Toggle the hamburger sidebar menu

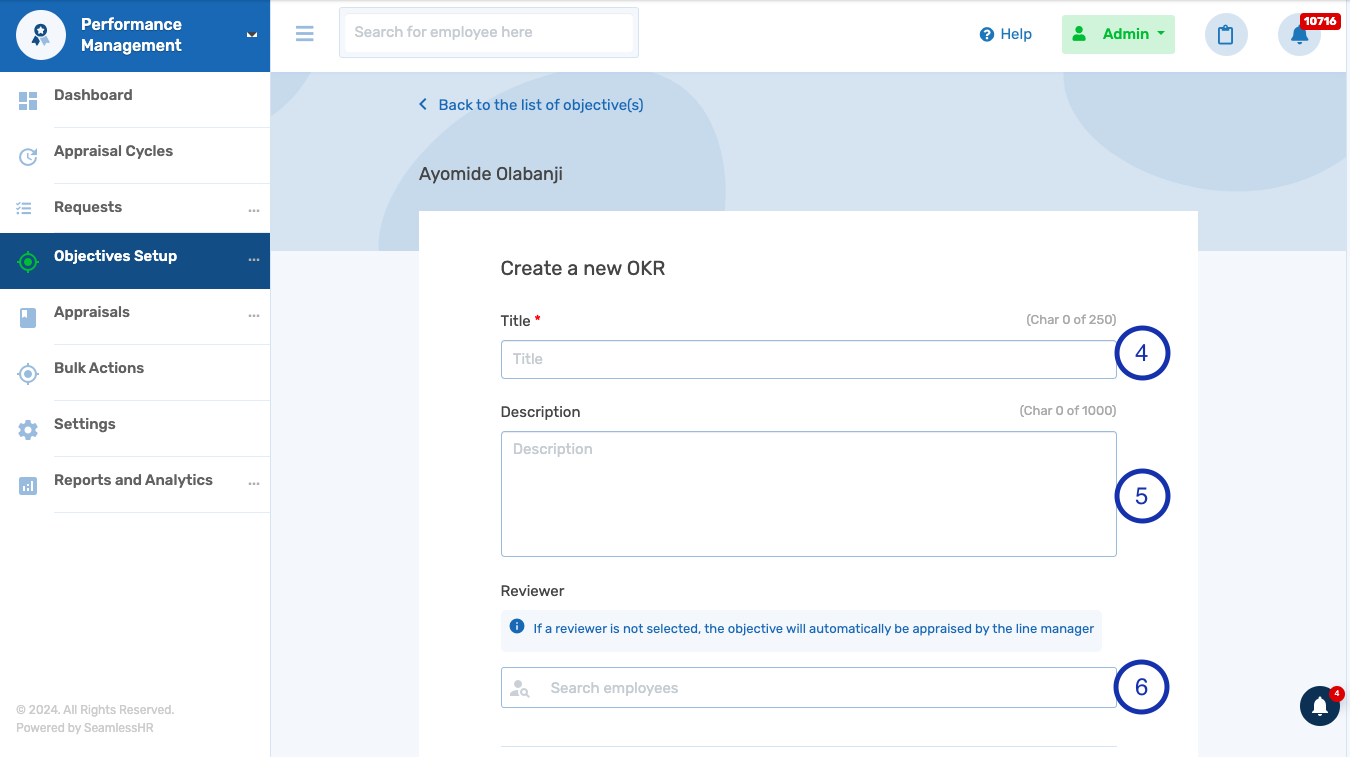tap(305, 34)
